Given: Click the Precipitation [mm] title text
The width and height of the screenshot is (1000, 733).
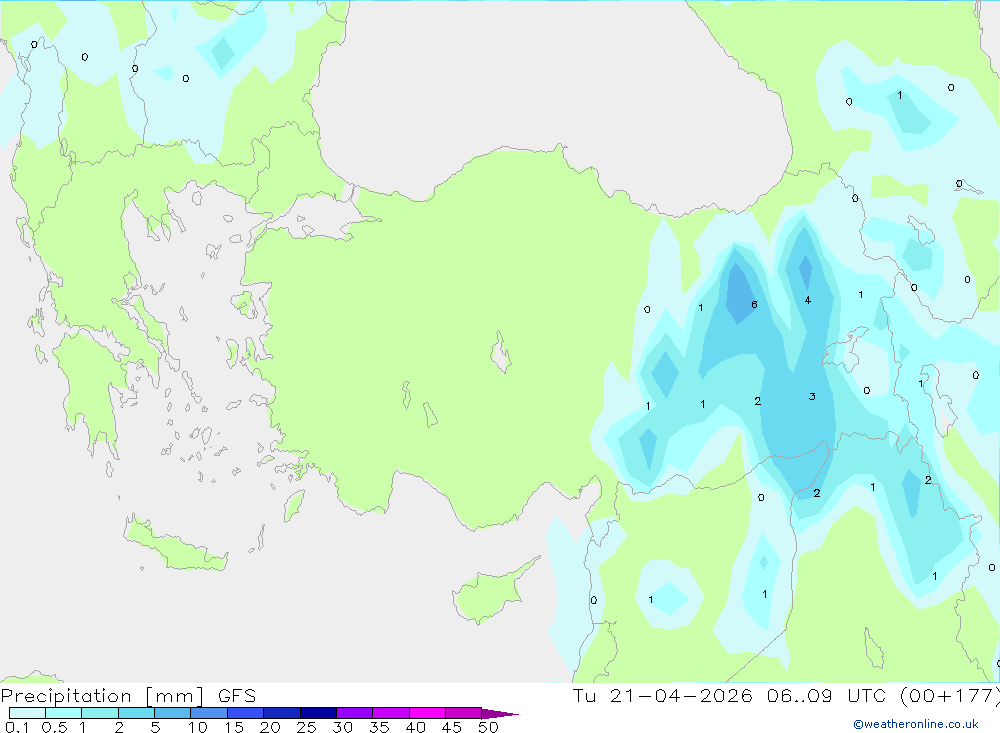Looking at the screenshot, I should [x=102, y=695].
